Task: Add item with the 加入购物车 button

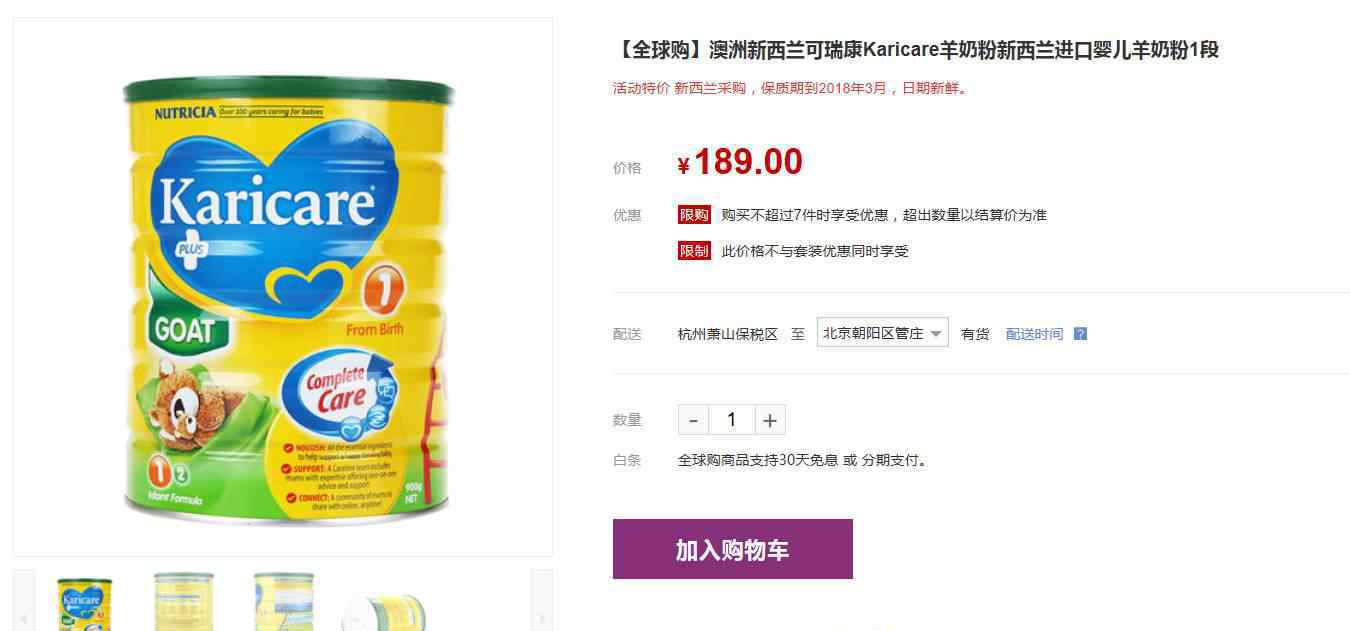Action: pos(733,549)
